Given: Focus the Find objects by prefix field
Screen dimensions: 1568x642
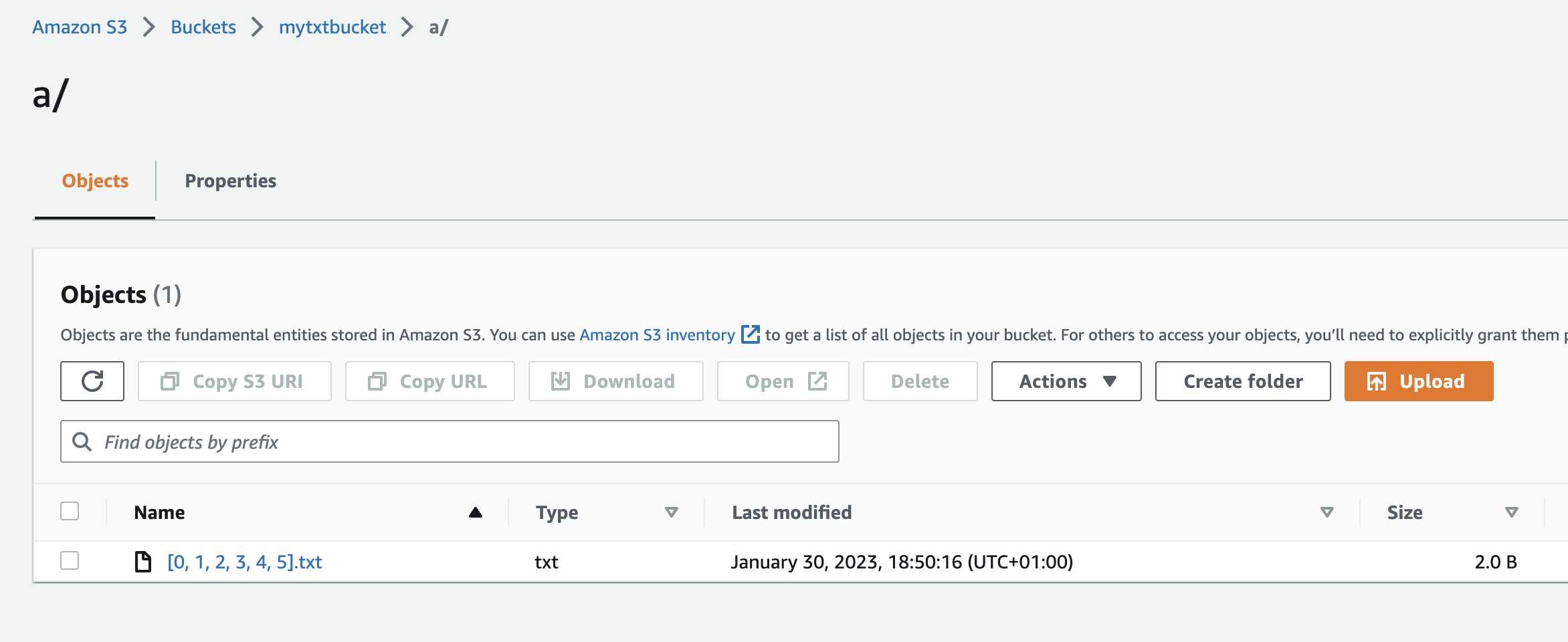Looking at the screenshot, I should pos(468,441).
